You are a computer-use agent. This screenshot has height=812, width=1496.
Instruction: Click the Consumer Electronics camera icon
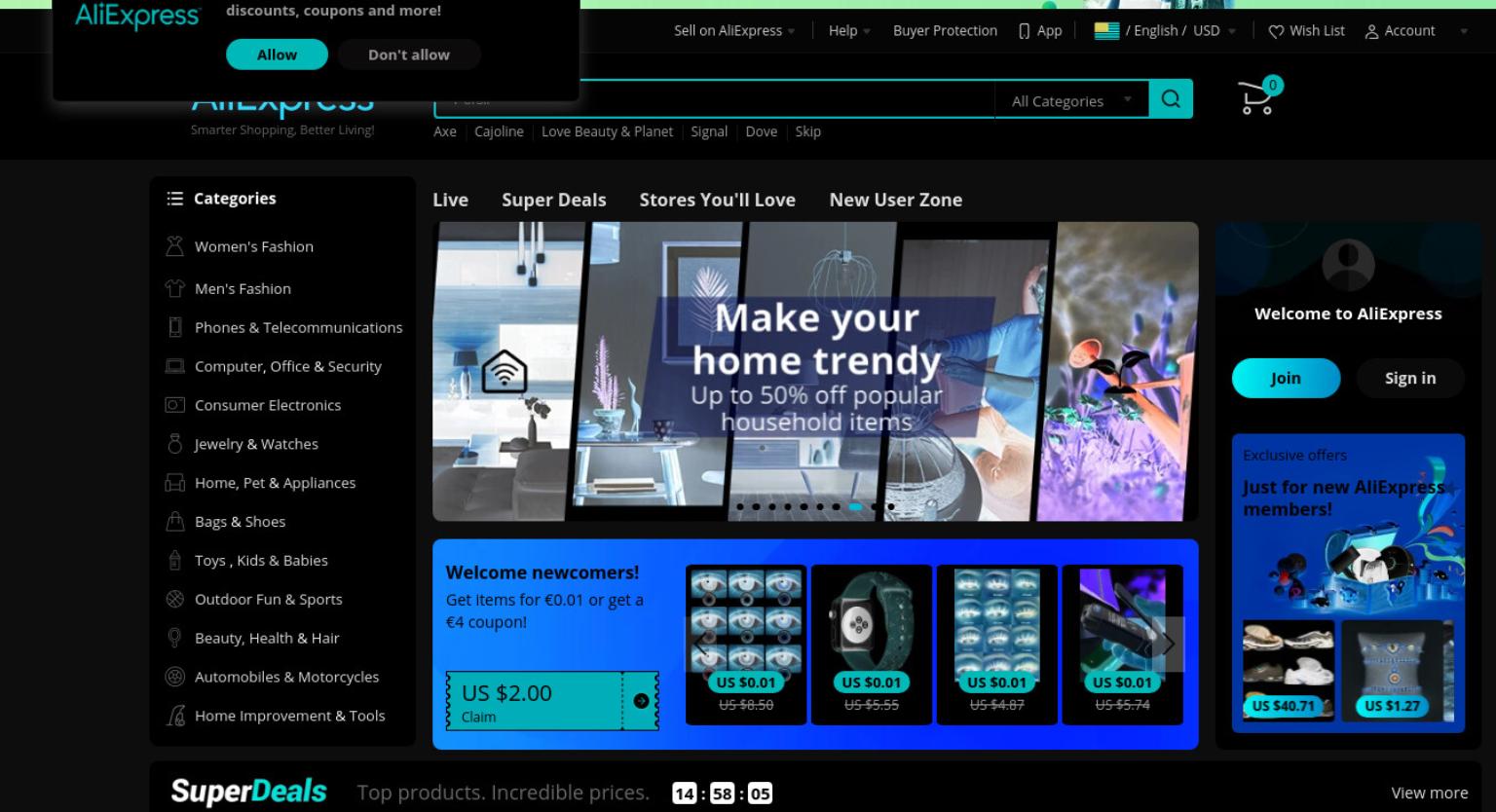pos(174,405)
